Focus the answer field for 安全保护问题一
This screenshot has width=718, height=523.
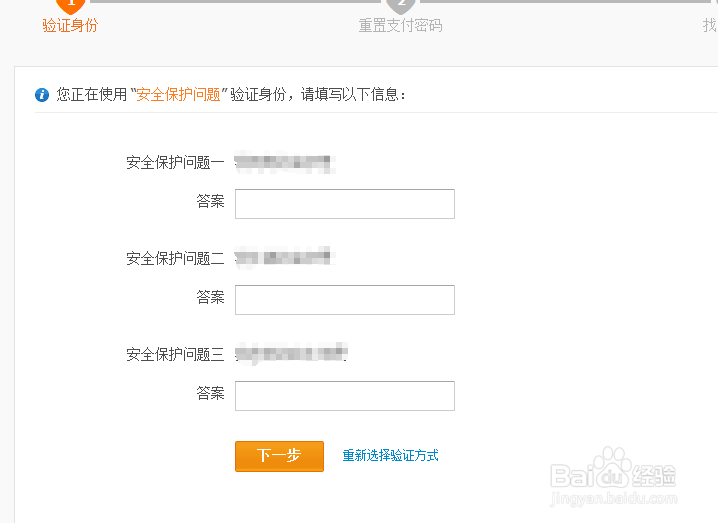[344, 203]
